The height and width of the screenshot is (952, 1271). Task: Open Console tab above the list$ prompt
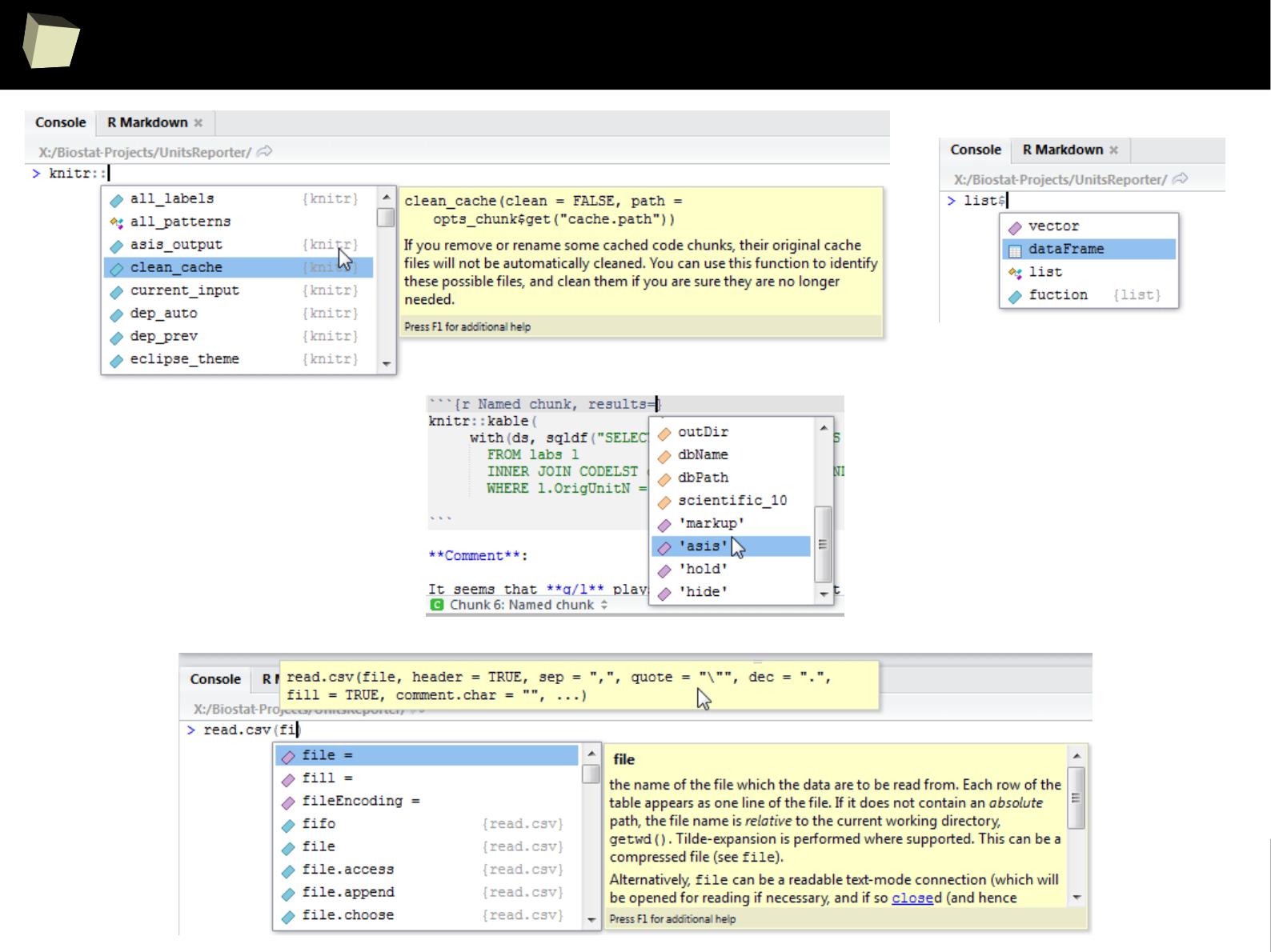pyautogui.click(x=976, y=150)
